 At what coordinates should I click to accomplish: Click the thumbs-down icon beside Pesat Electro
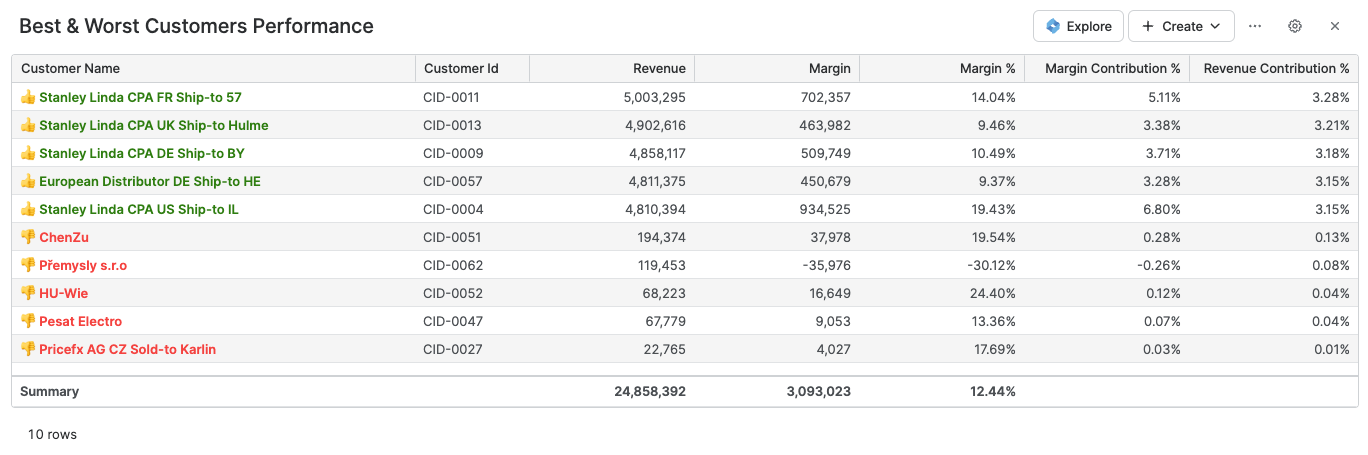click(x=28, y=321)
